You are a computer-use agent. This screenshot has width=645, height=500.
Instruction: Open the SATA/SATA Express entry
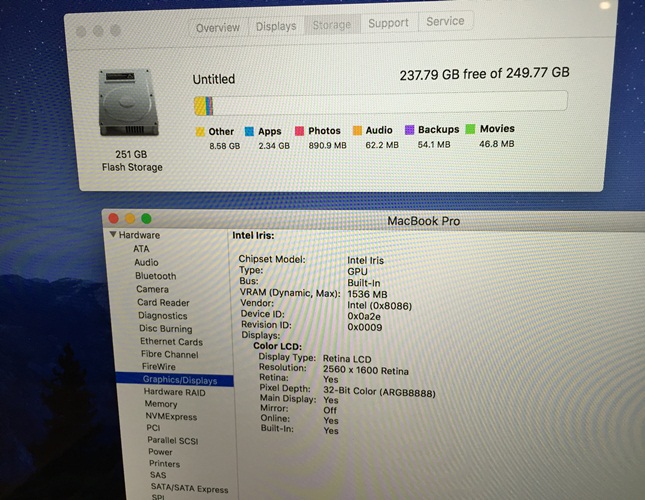coord(189,488)
